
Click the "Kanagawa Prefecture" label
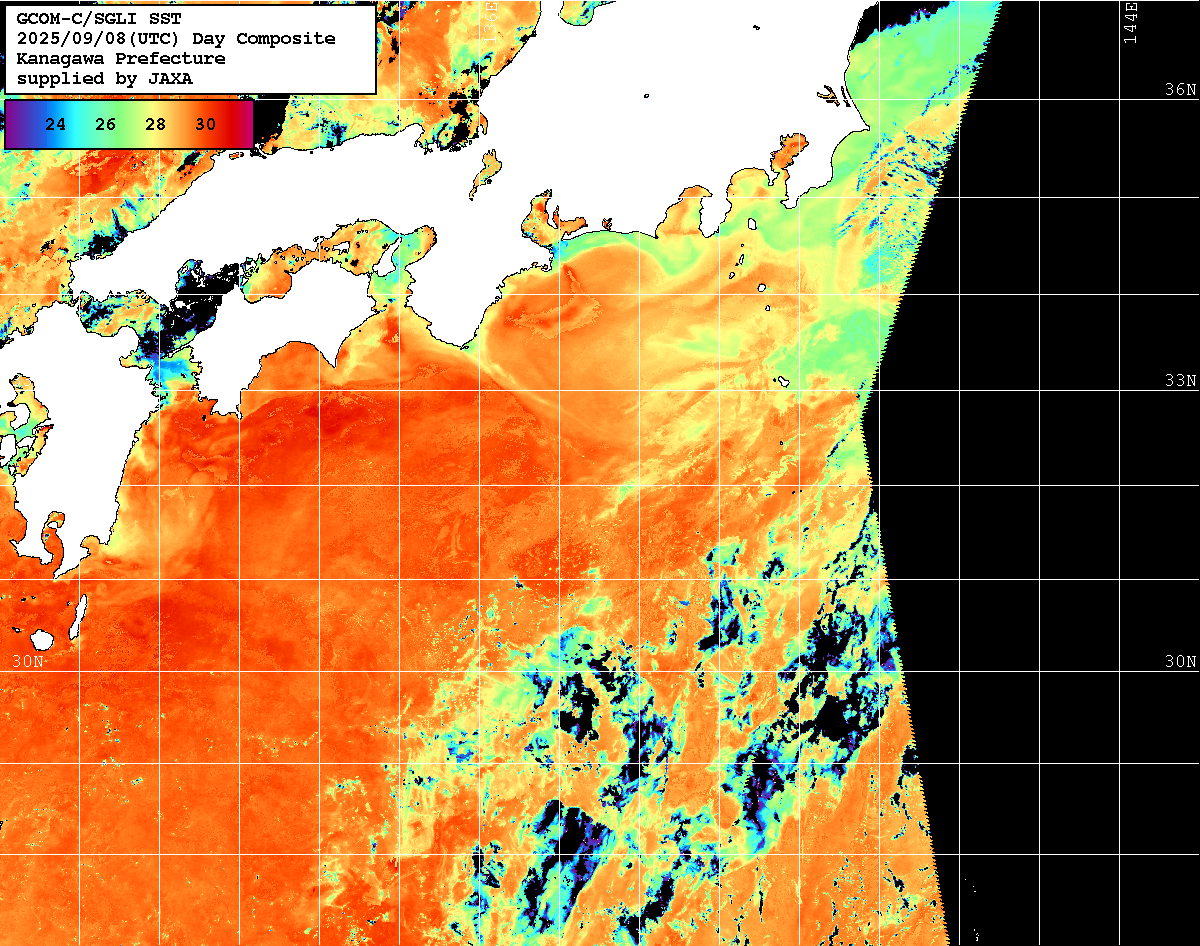(x=121, y=59)
